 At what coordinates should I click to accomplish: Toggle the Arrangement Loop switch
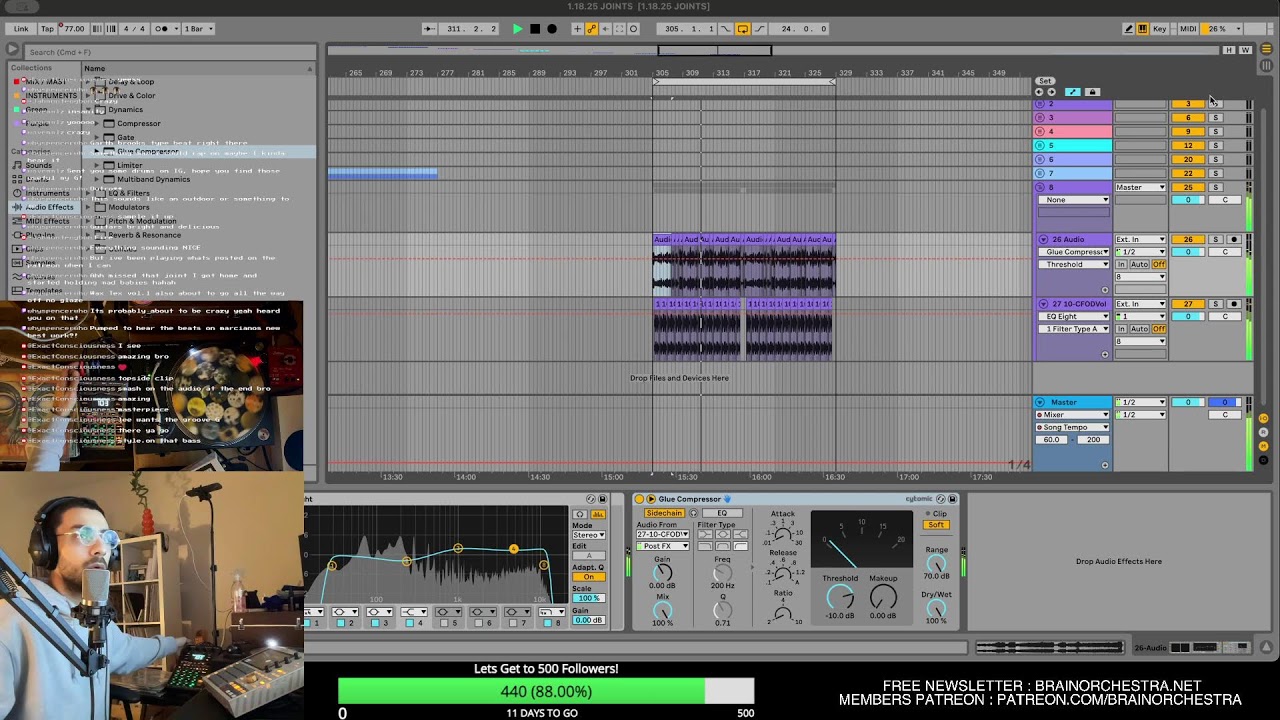[x=742, y=29]
